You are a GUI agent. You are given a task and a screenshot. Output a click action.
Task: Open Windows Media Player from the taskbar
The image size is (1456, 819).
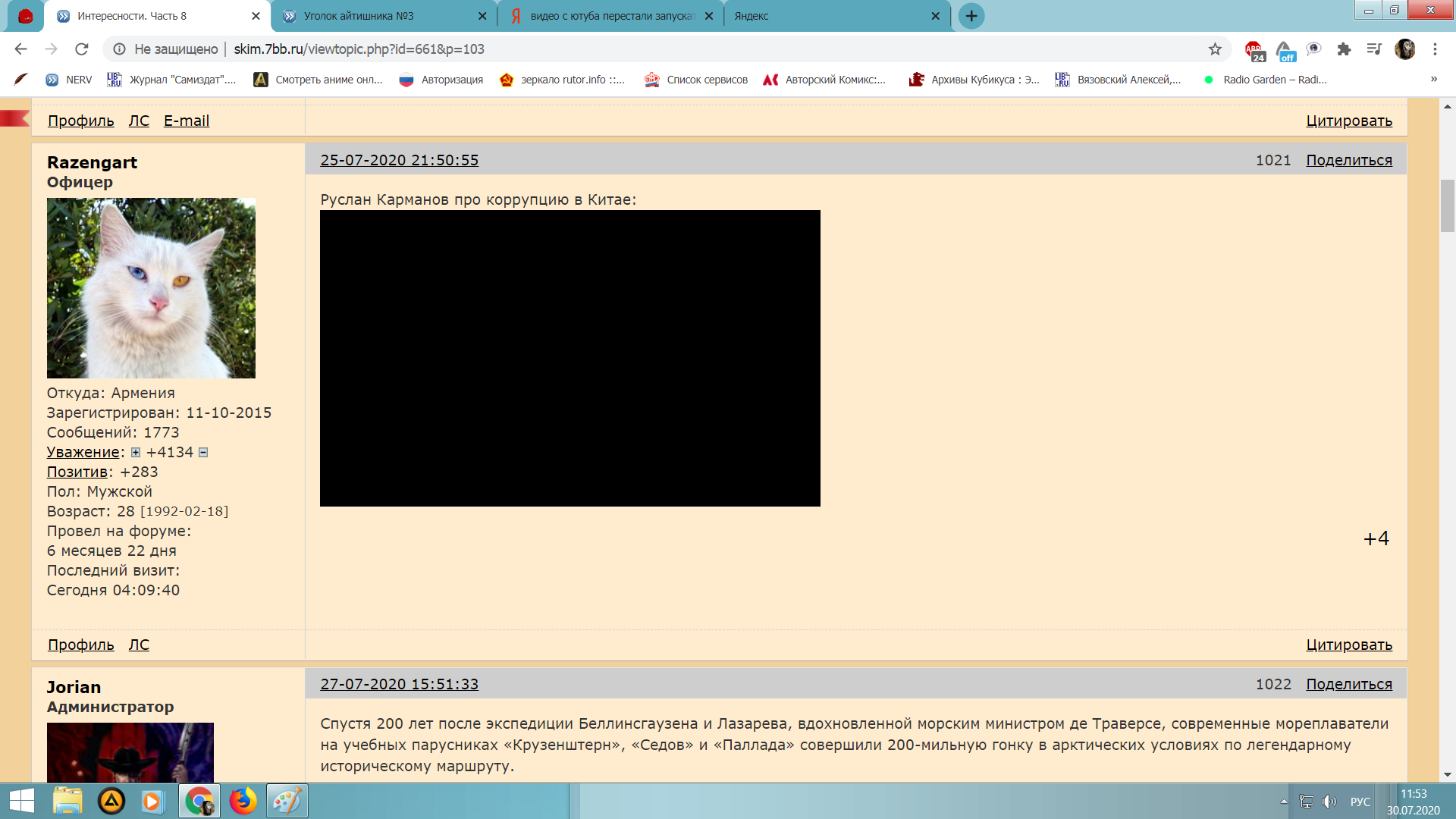pyautogui.click(x=152, y=801)
